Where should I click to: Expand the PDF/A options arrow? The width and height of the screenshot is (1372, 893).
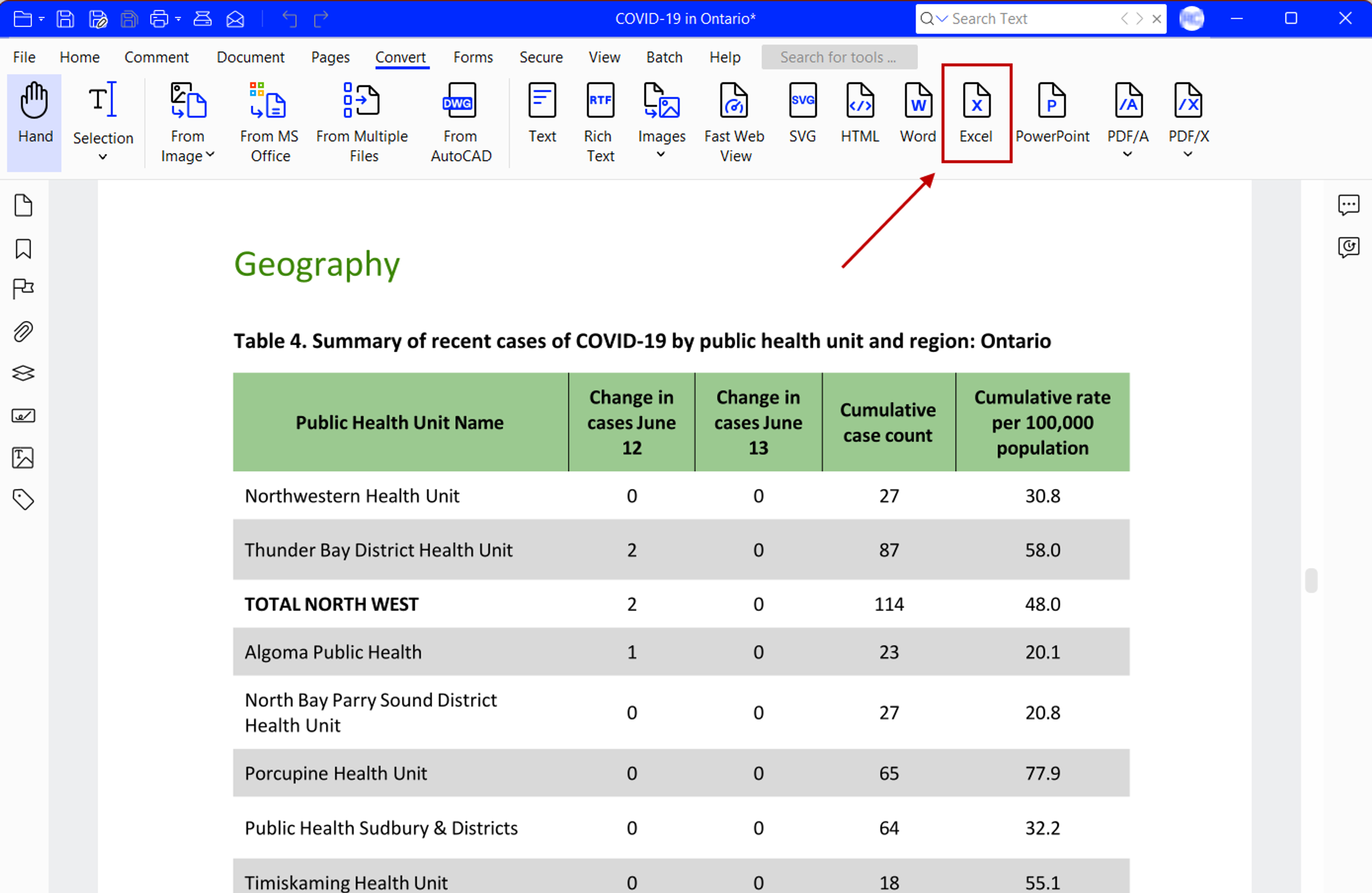click(1127, 154)
